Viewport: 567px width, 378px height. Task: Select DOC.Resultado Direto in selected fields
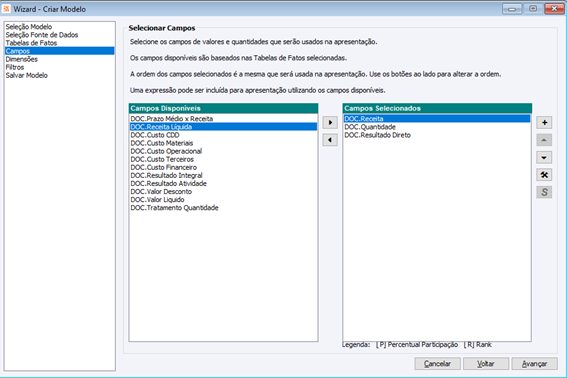click(437, 135)
